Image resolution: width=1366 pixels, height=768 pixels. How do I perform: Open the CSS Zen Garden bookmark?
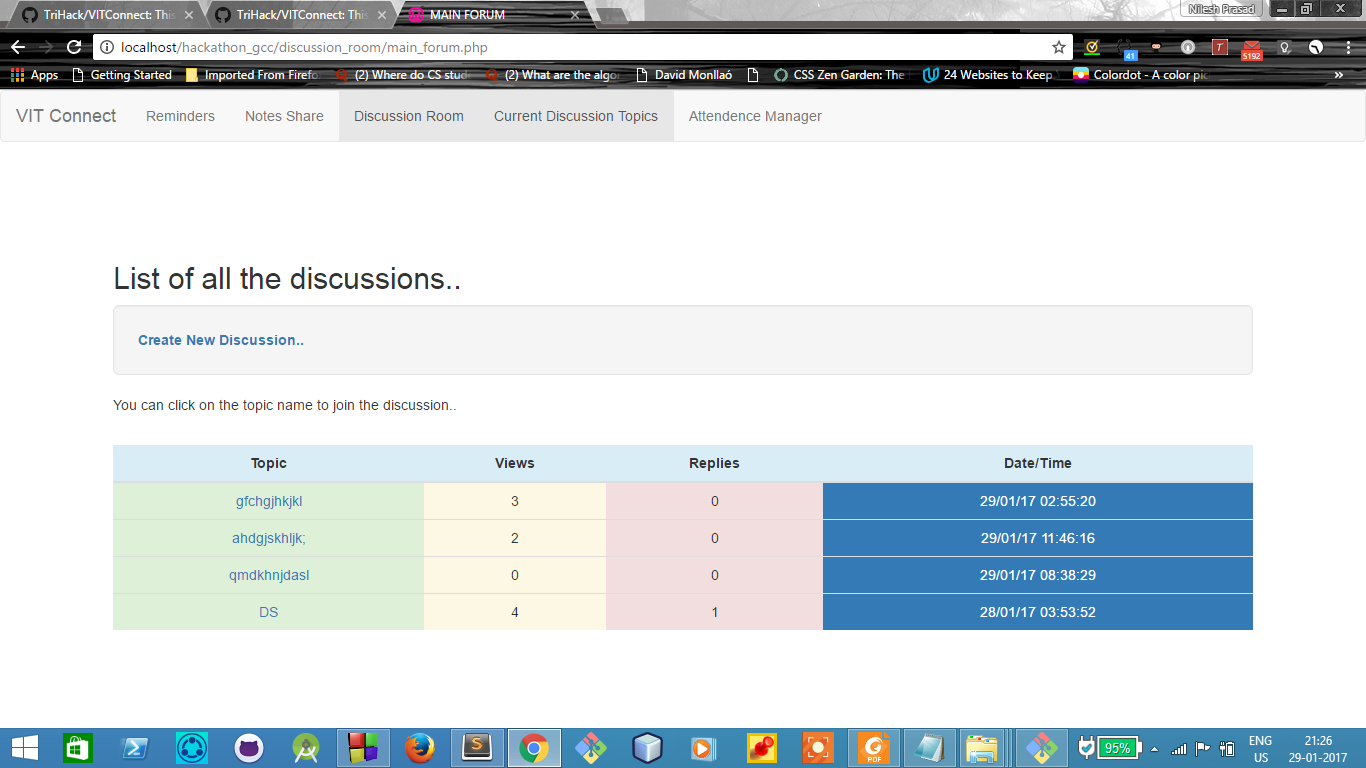(839, 75)
